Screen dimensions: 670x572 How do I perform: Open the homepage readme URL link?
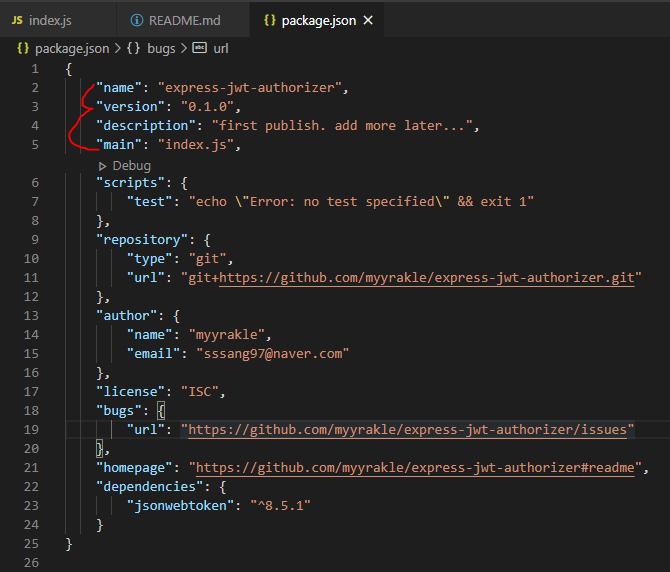pos(417,468)
